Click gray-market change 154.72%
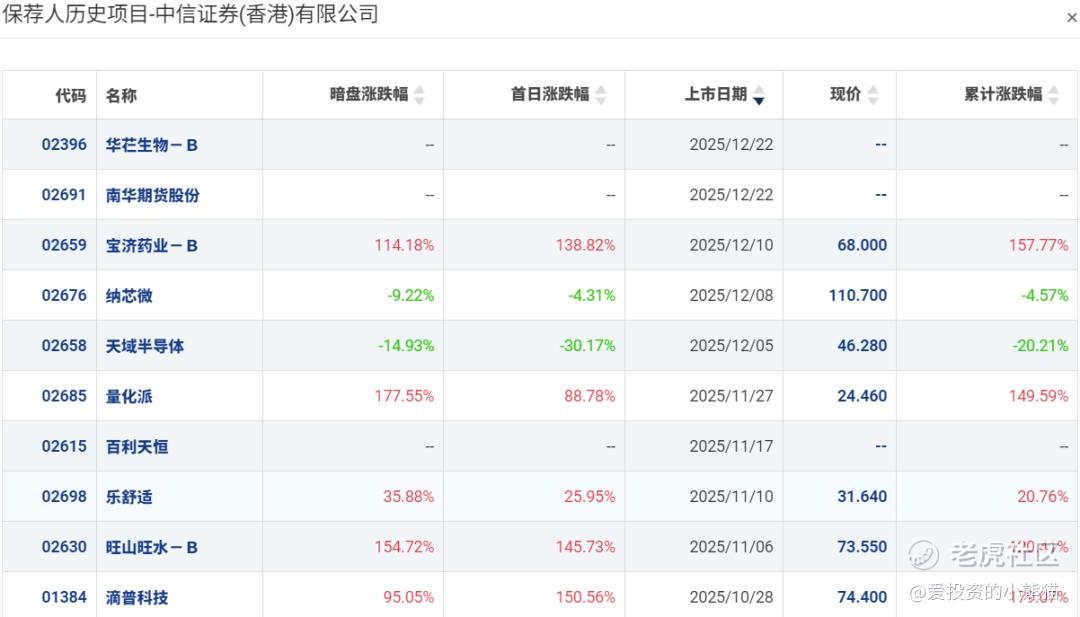 pyautogui.click(x=404, y=547)
